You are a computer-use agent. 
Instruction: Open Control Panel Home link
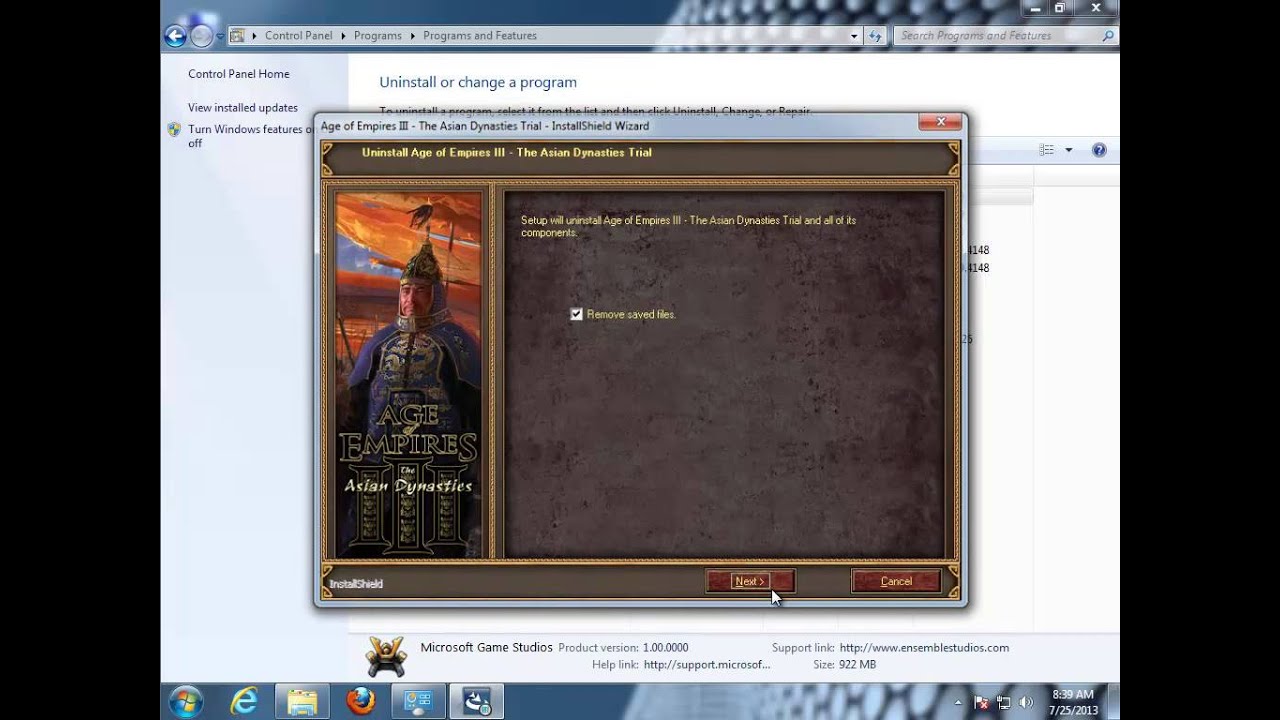239,74
